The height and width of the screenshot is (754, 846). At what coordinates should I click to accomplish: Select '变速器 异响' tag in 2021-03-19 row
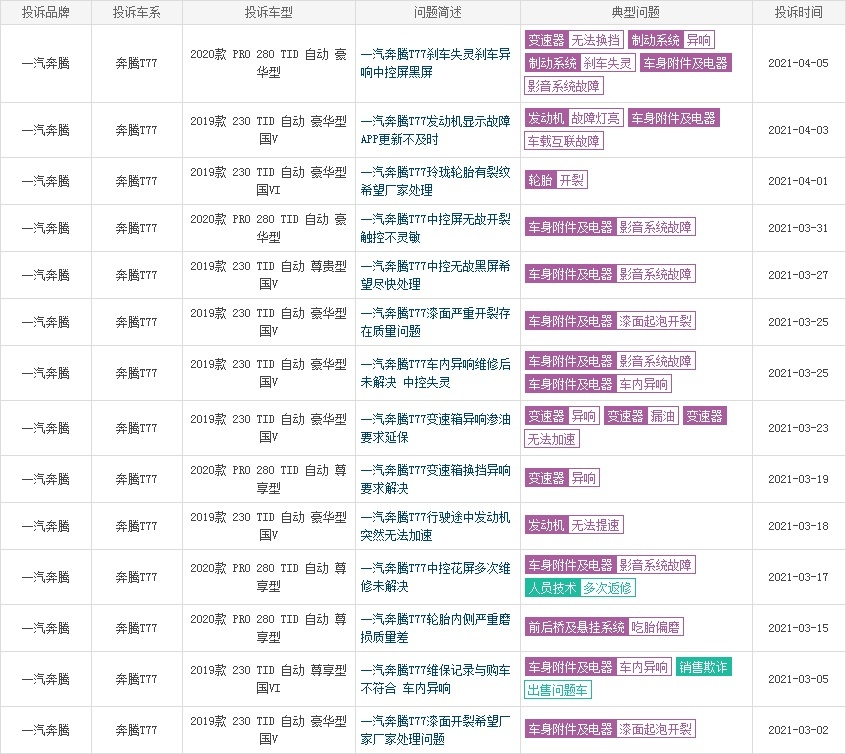(x=562, y=478)
